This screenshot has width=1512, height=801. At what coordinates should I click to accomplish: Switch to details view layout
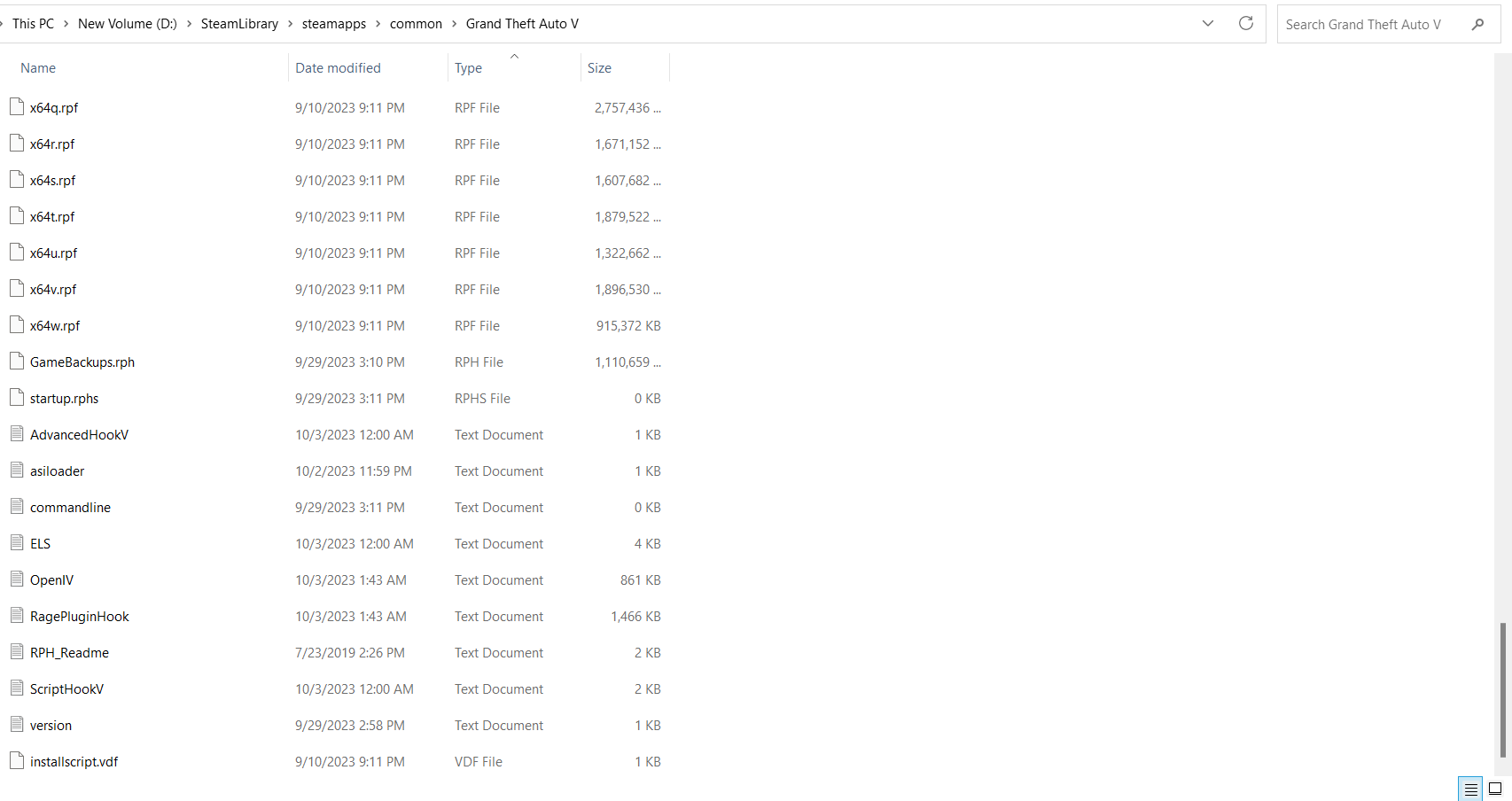[1470, 789]
